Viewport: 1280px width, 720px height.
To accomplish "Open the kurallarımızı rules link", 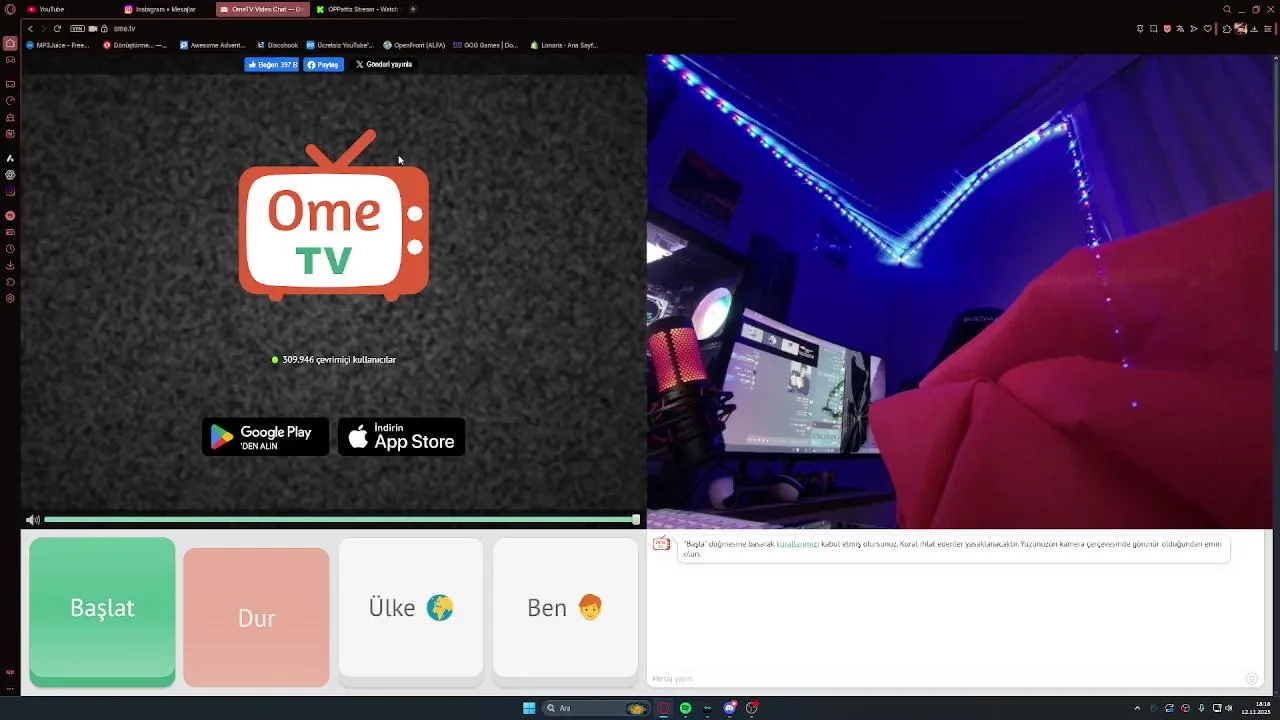I will (x=797, y=544).
